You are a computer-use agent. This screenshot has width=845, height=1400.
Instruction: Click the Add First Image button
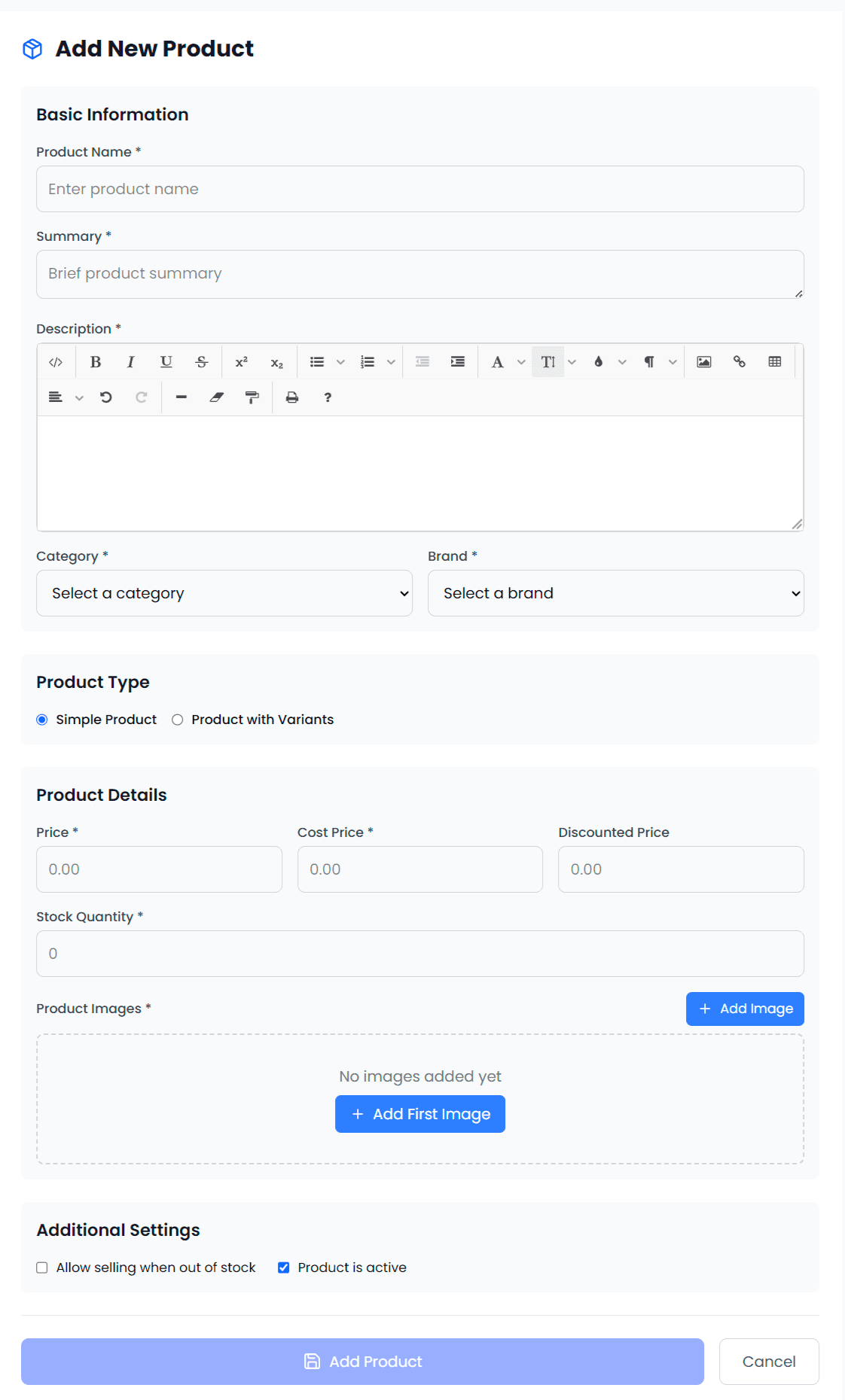(420, 1114)
